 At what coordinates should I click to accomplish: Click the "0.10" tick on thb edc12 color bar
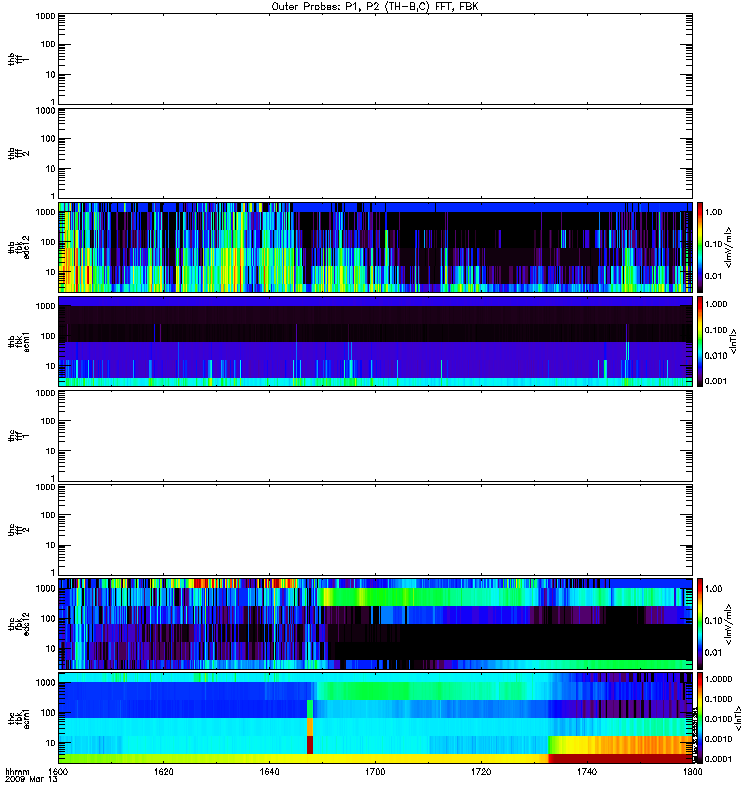pos(713,244)
